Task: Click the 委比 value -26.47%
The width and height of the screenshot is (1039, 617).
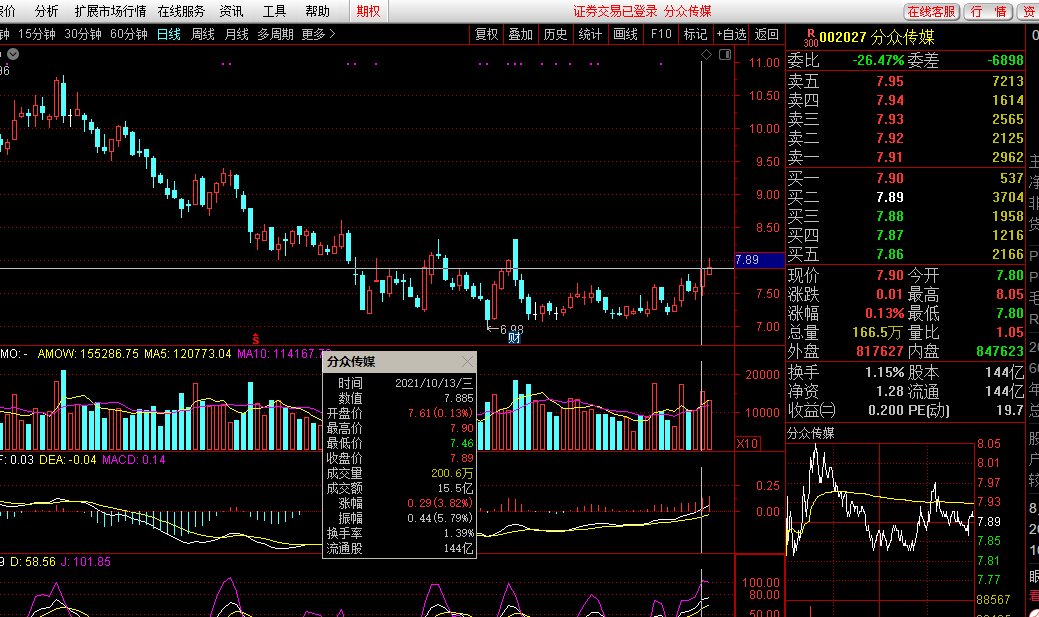Action: [878, 61]
